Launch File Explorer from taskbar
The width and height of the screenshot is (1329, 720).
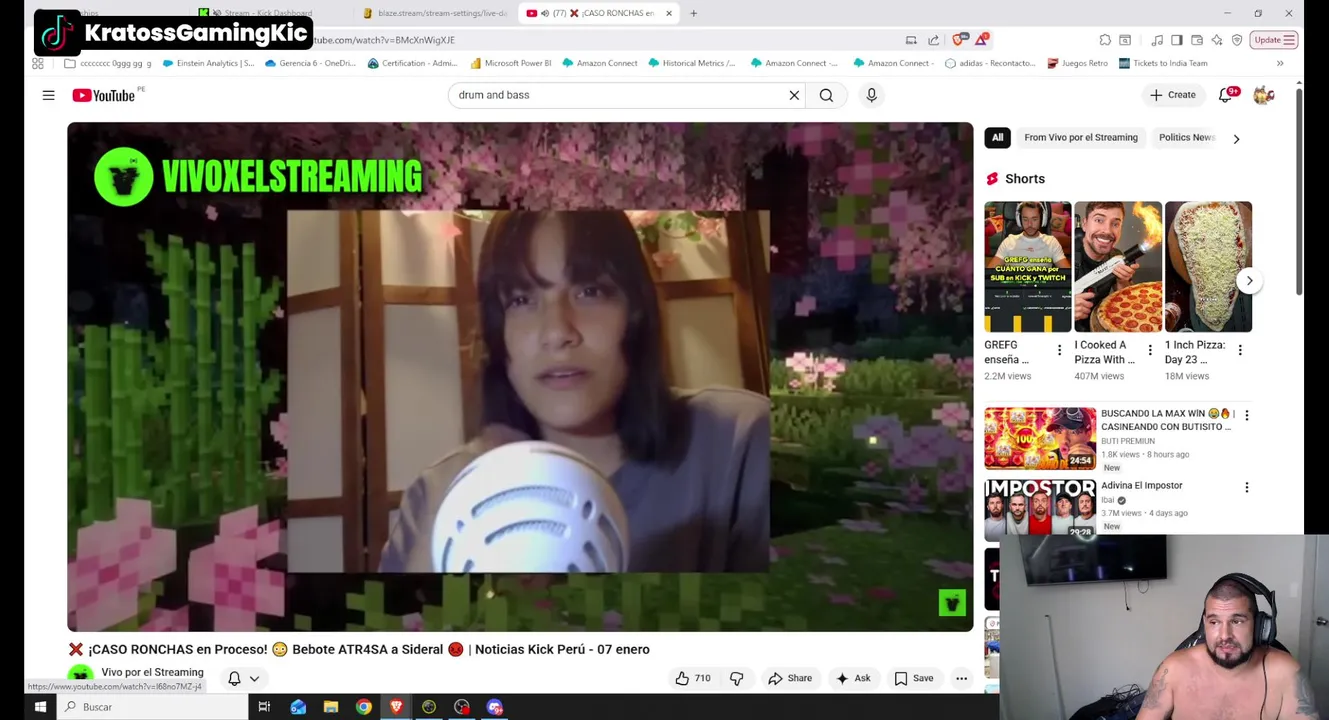pos(331,707)
